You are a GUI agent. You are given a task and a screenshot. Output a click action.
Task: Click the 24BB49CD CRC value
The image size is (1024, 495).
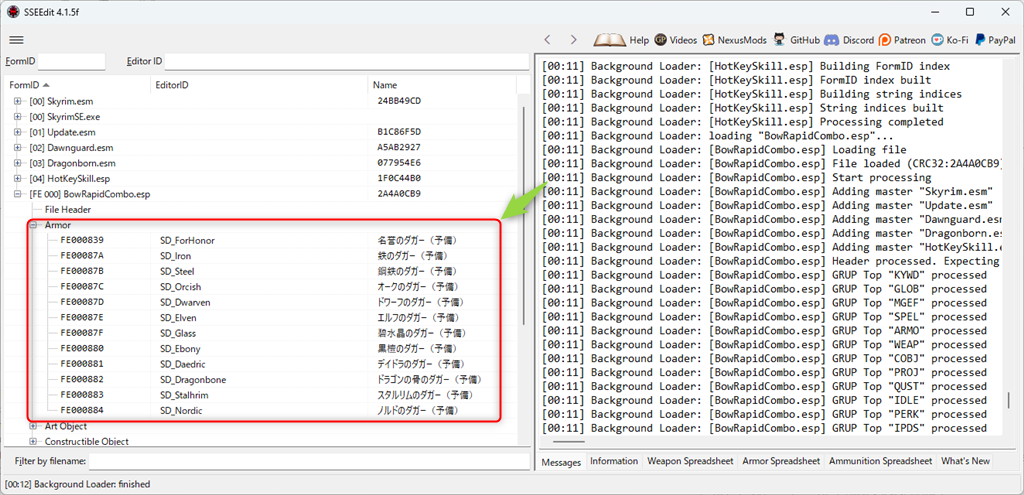pos(399,101)
